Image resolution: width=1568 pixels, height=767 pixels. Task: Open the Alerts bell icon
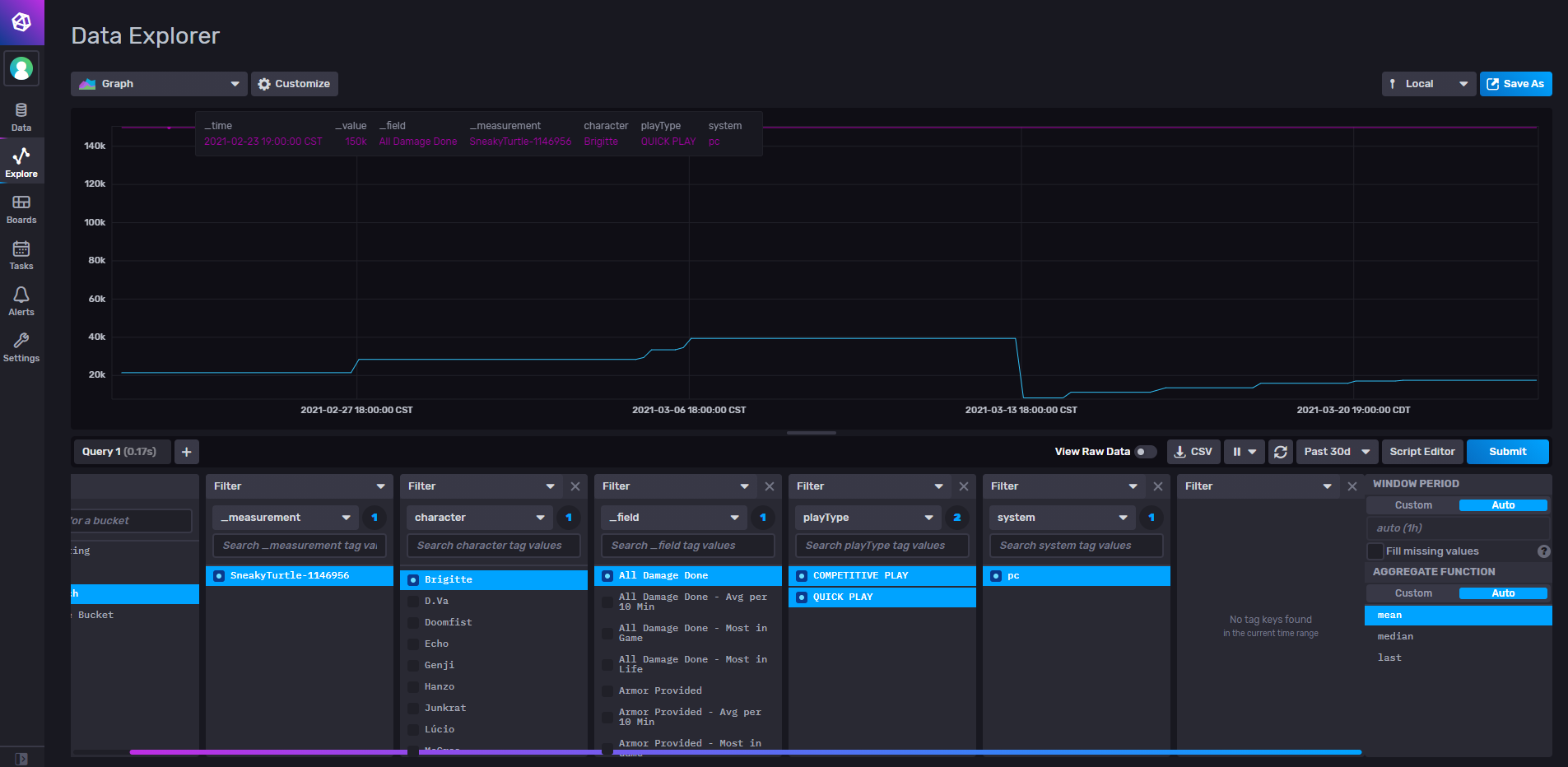click(21, 301)
